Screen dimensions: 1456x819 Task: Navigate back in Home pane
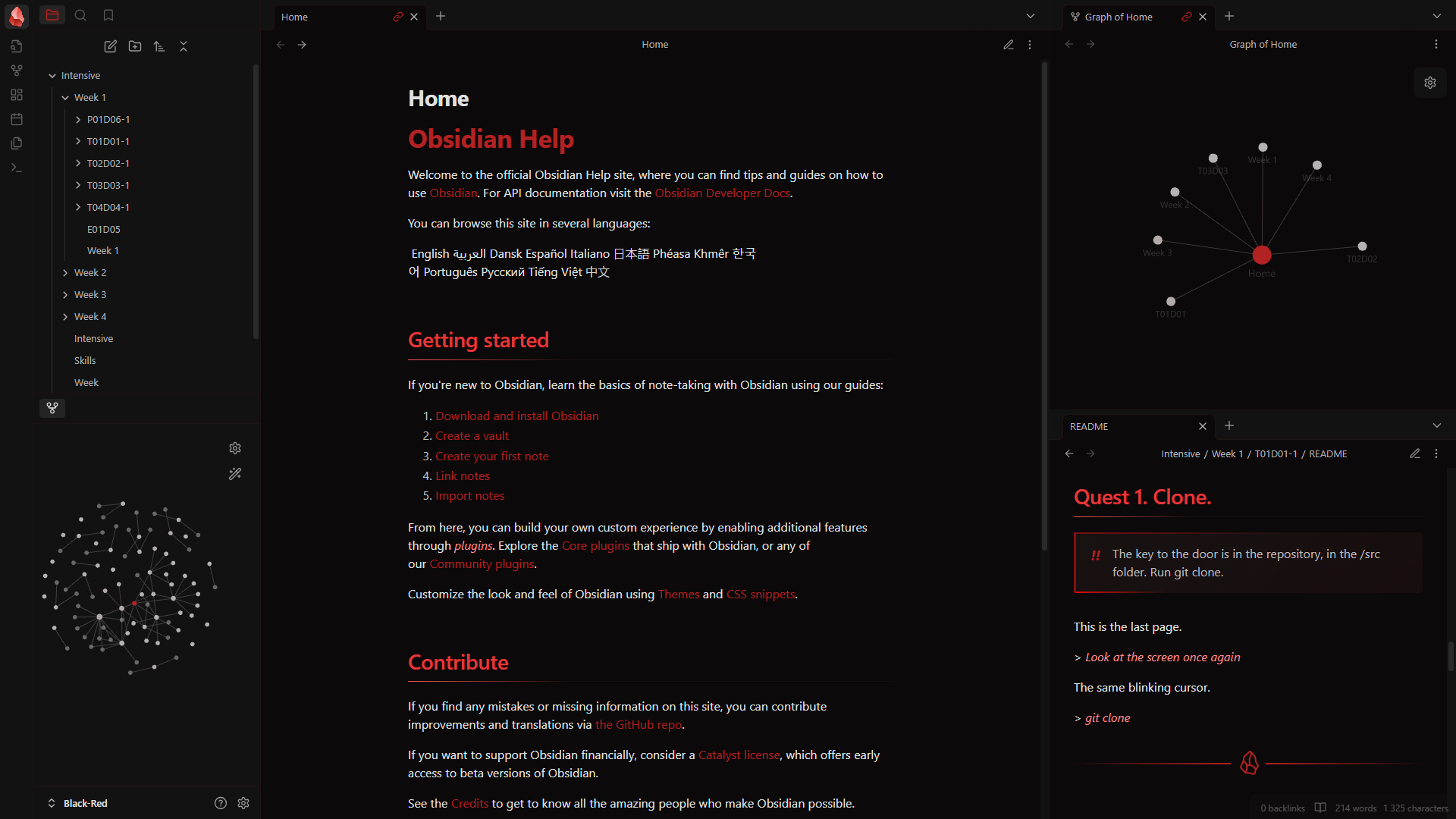pyautogui.click(x=281, y=45)
